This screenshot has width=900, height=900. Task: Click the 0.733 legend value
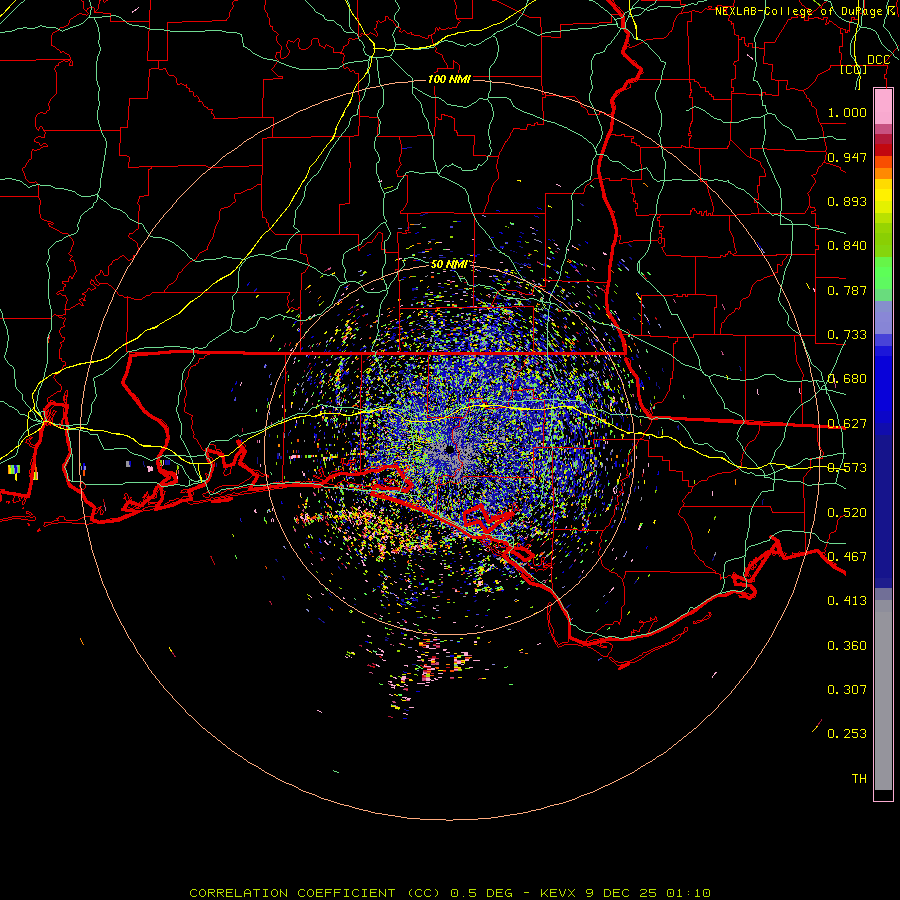(847, 335)
